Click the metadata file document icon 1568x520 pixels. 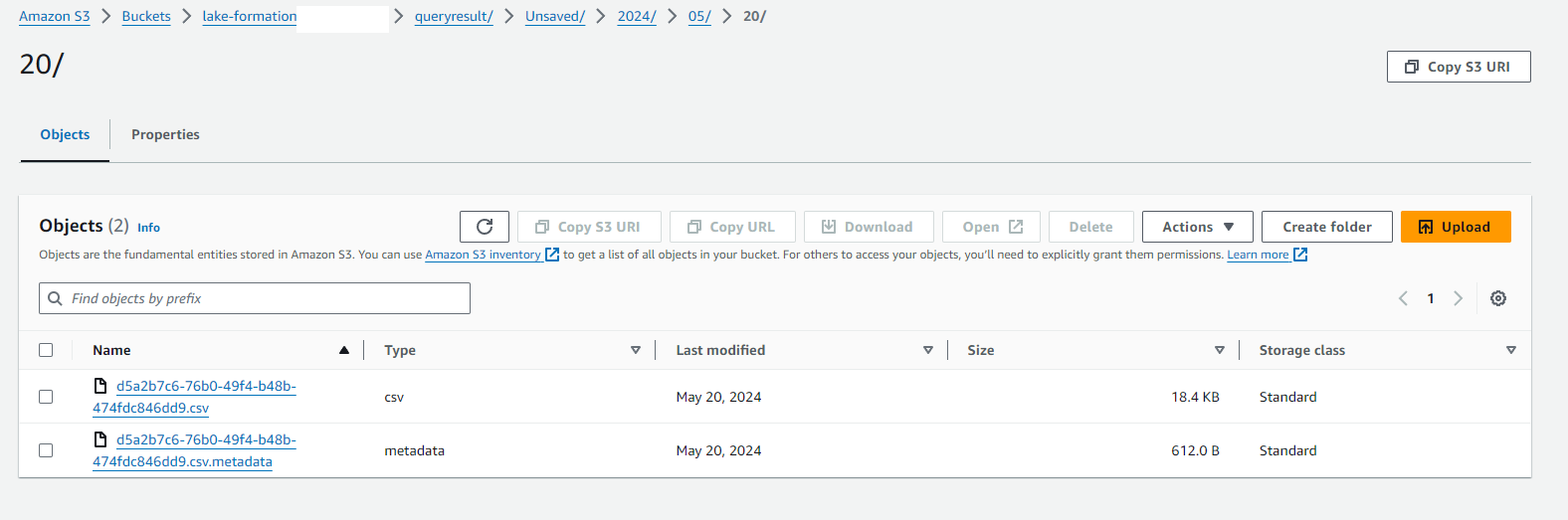tap(100, 439)
